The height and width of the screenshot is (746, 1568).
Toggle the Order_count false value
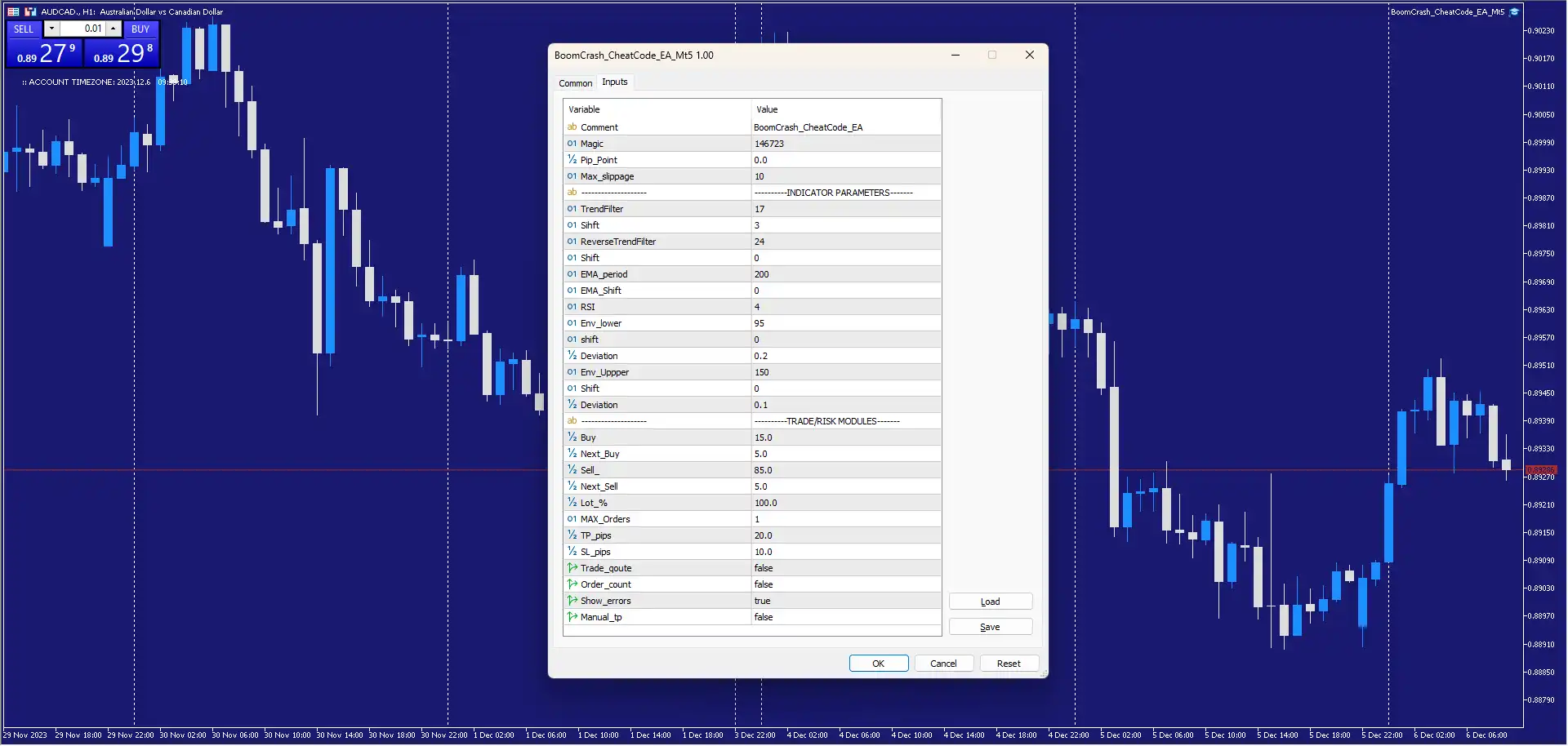[845, 584]
